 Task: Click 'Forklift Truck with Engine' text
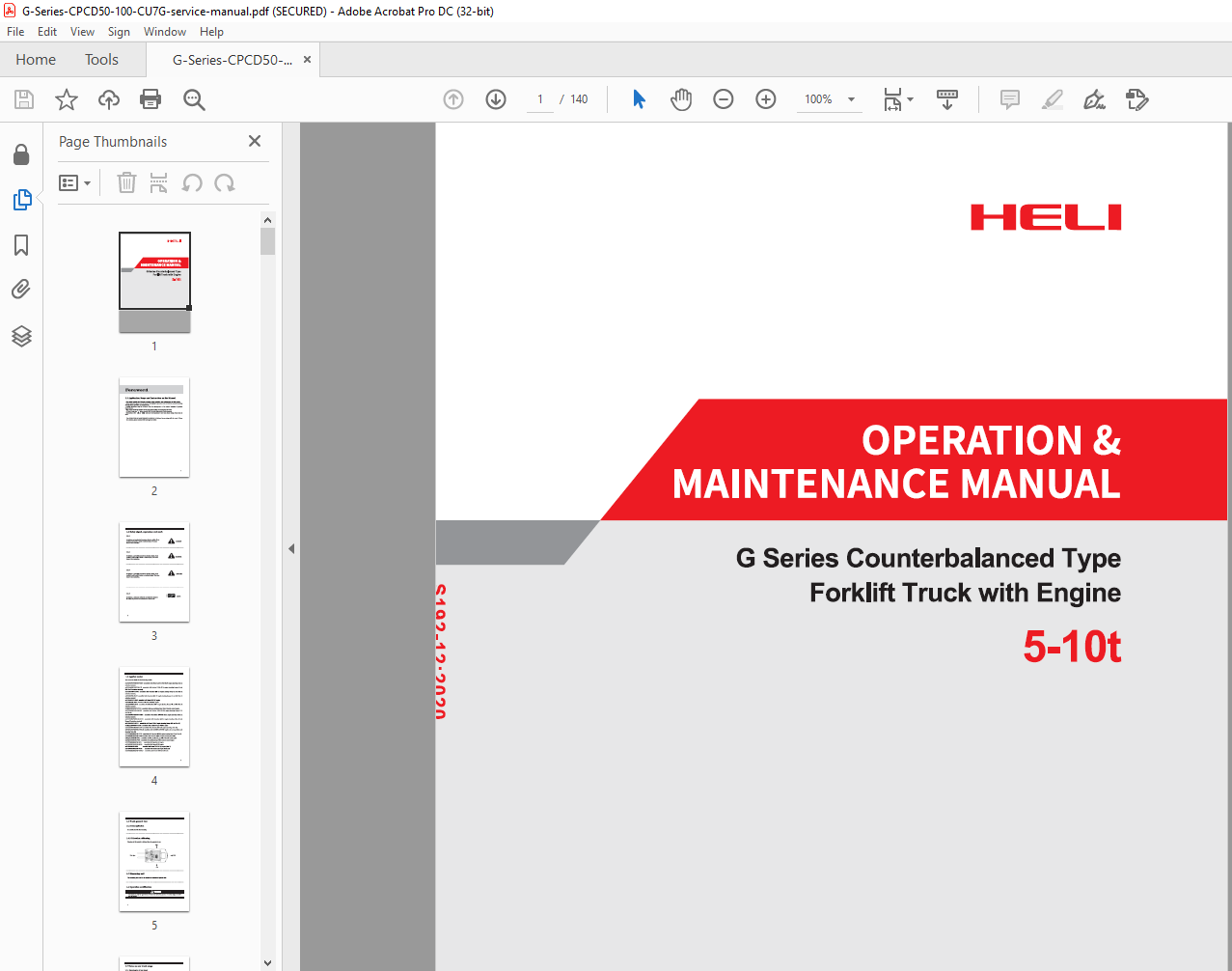965,593
